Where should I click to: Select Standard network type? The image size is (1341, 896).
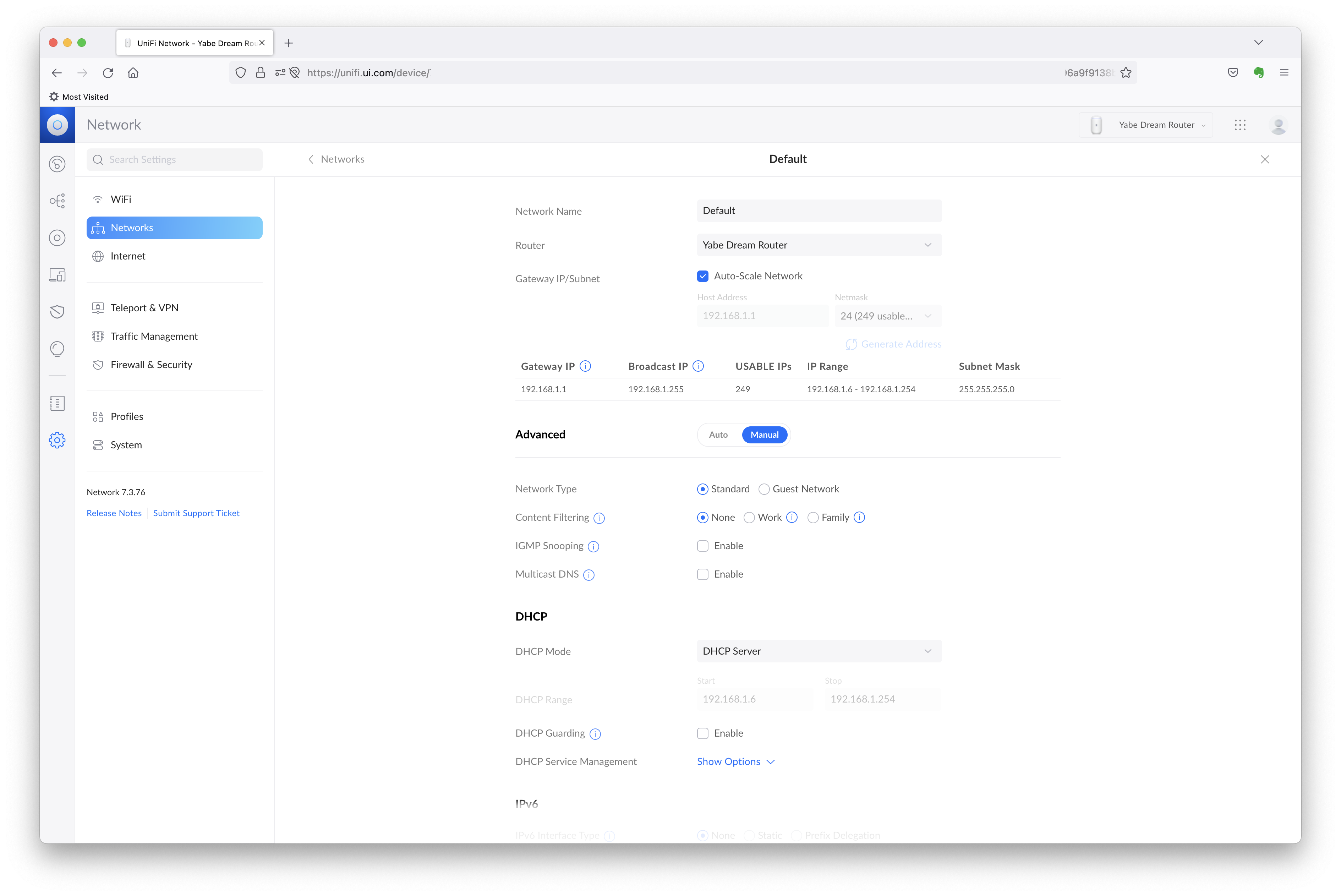tap(703, 489)
